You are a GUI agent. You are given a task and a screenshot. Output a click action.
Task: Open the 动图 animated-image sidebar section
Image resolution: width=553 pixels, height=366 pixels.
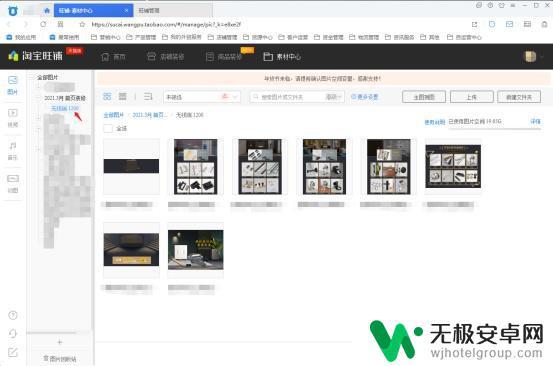13,183
